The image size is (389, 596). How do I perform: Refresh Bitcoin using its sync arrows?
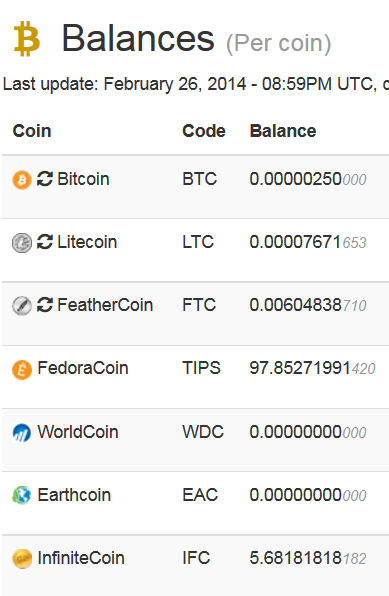coord(45,179)
